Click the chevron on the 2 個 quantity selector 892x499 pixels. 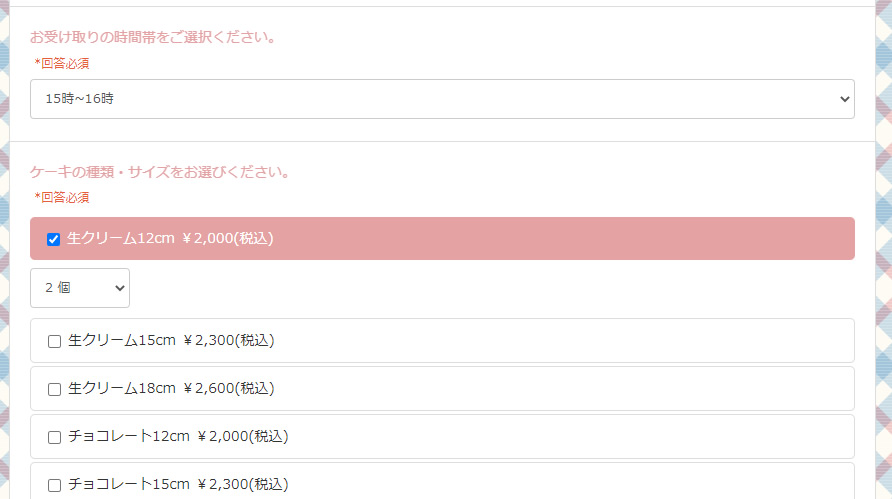(120, 288)
